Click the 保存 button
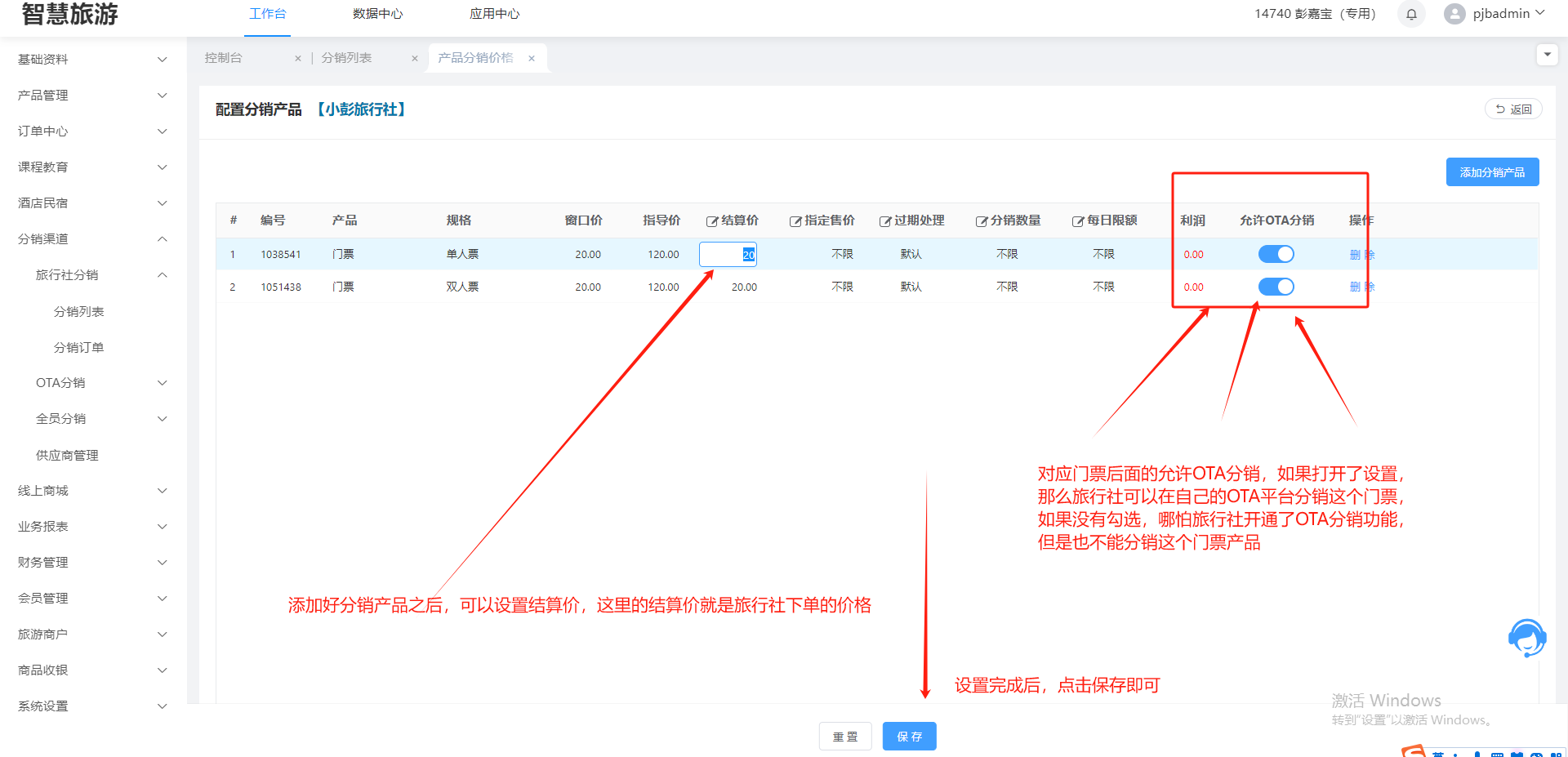Viewport: 1568px width, 757px height. point(909,737)
